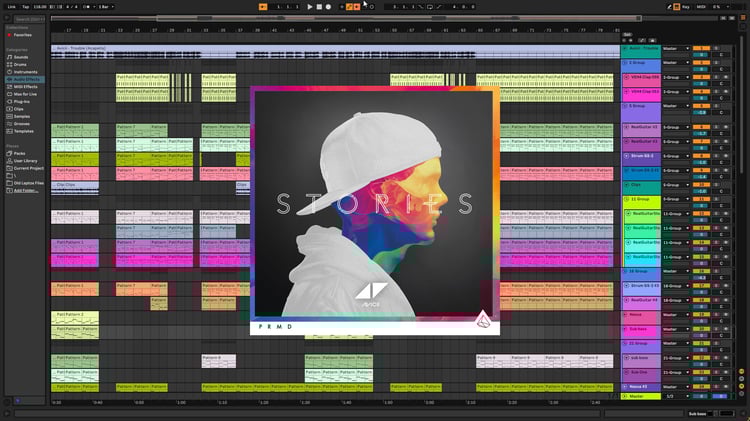Open the Samples category icon
The width and height of the screenshot is (750, 421).
10,116
